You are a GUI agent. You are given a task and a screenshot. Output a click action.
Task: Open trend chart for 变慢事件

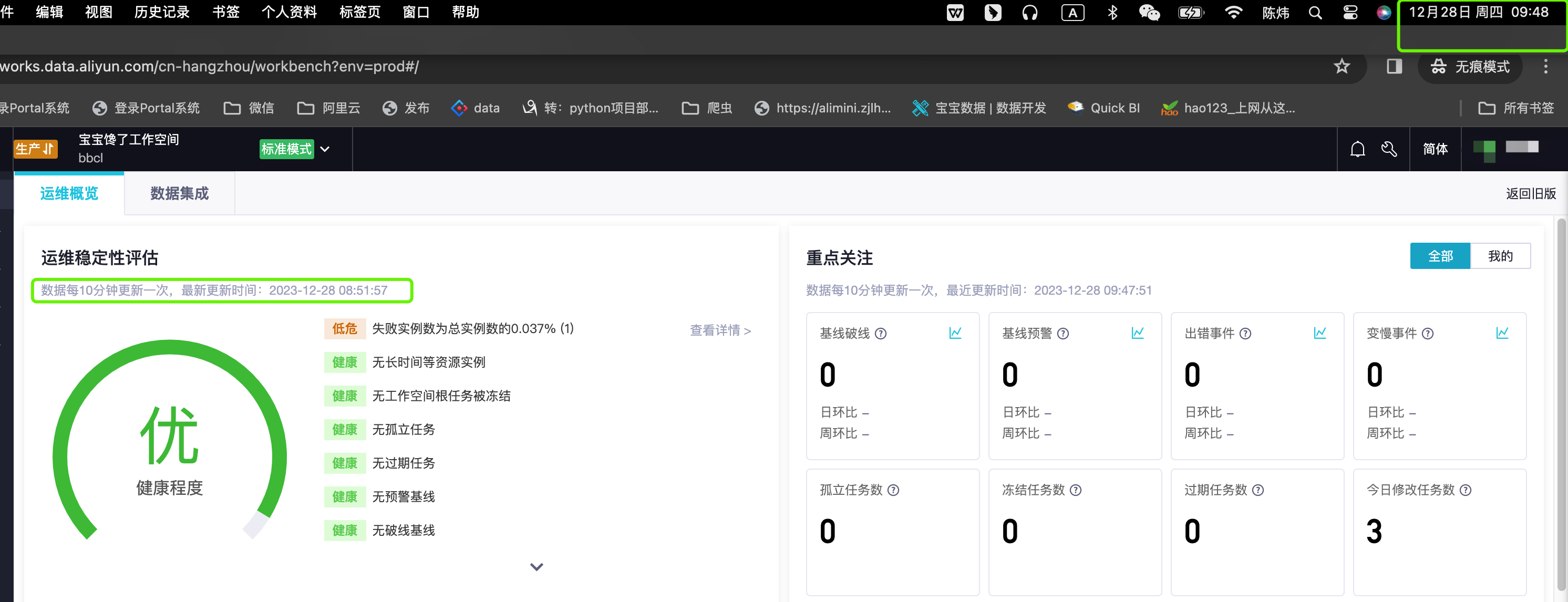click(x=1502, y=333)
